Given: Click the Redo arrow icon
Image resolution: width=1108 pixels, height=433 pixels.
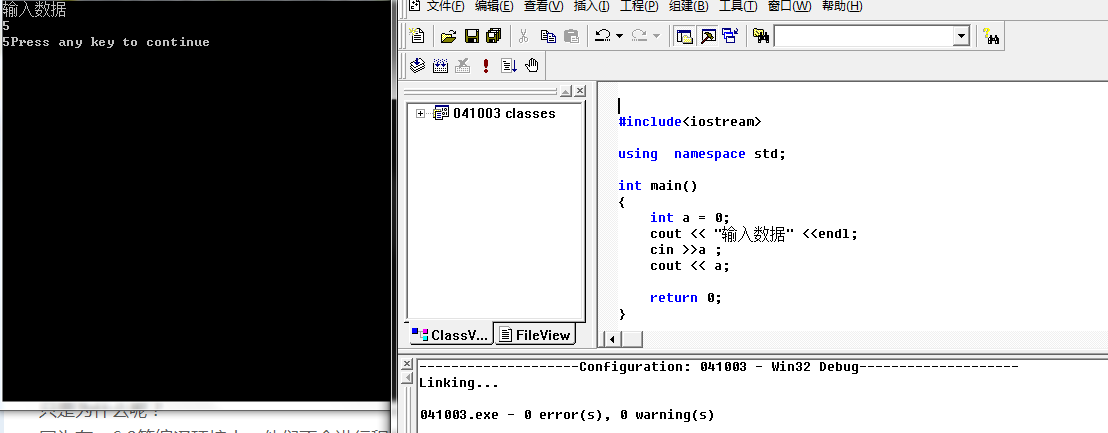Looking at the screenshot, I should [x=640, y=36].
